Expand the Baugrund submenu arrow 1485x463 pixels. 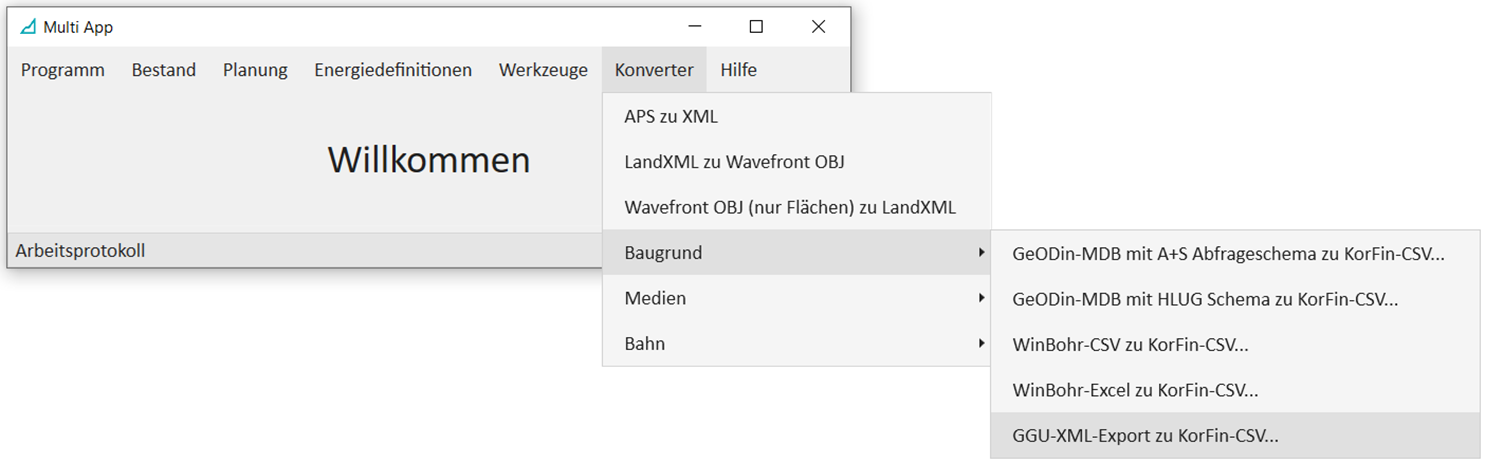click(x=981, y=253)
